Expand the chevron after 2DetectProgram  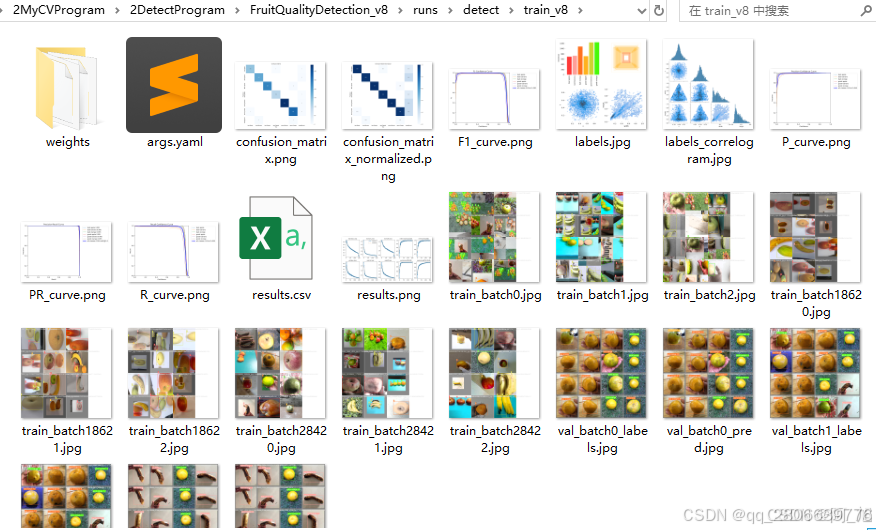[237, 11]
